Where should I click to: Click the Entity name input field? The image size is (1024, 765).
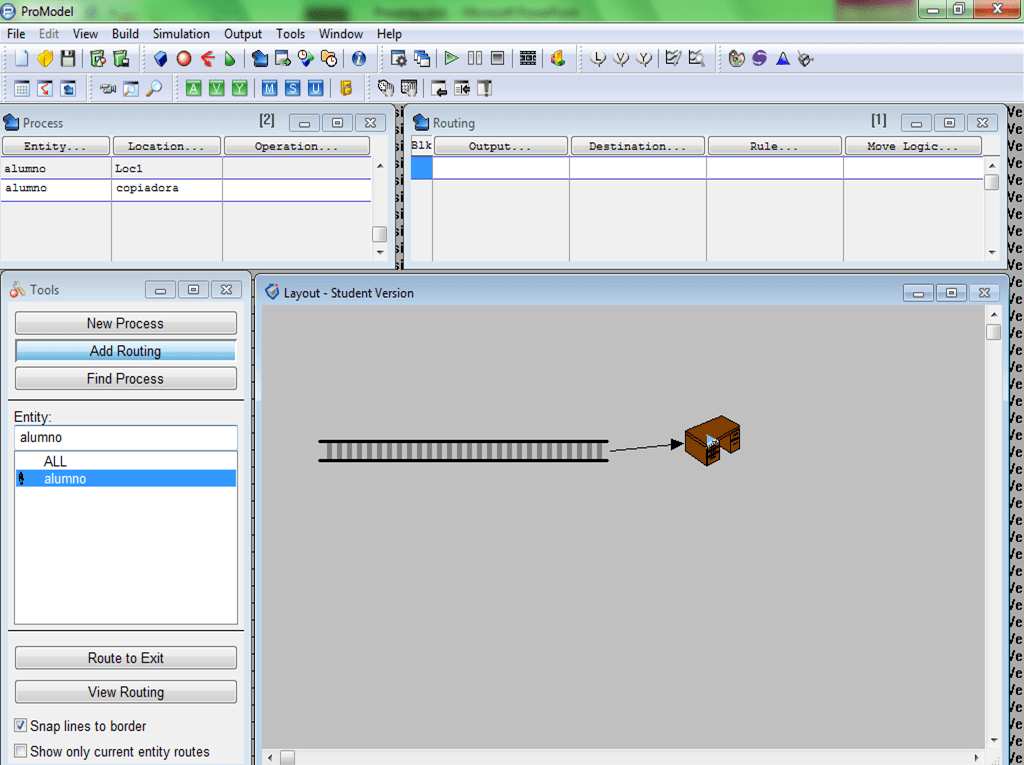(126, 437)
